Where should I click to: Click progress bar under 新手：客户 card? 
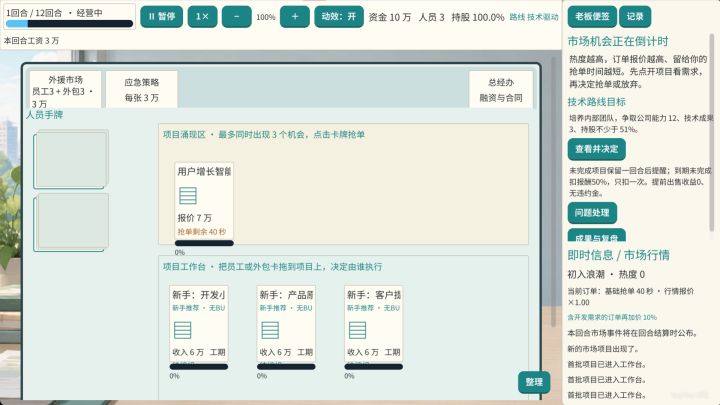pos(374,366)
